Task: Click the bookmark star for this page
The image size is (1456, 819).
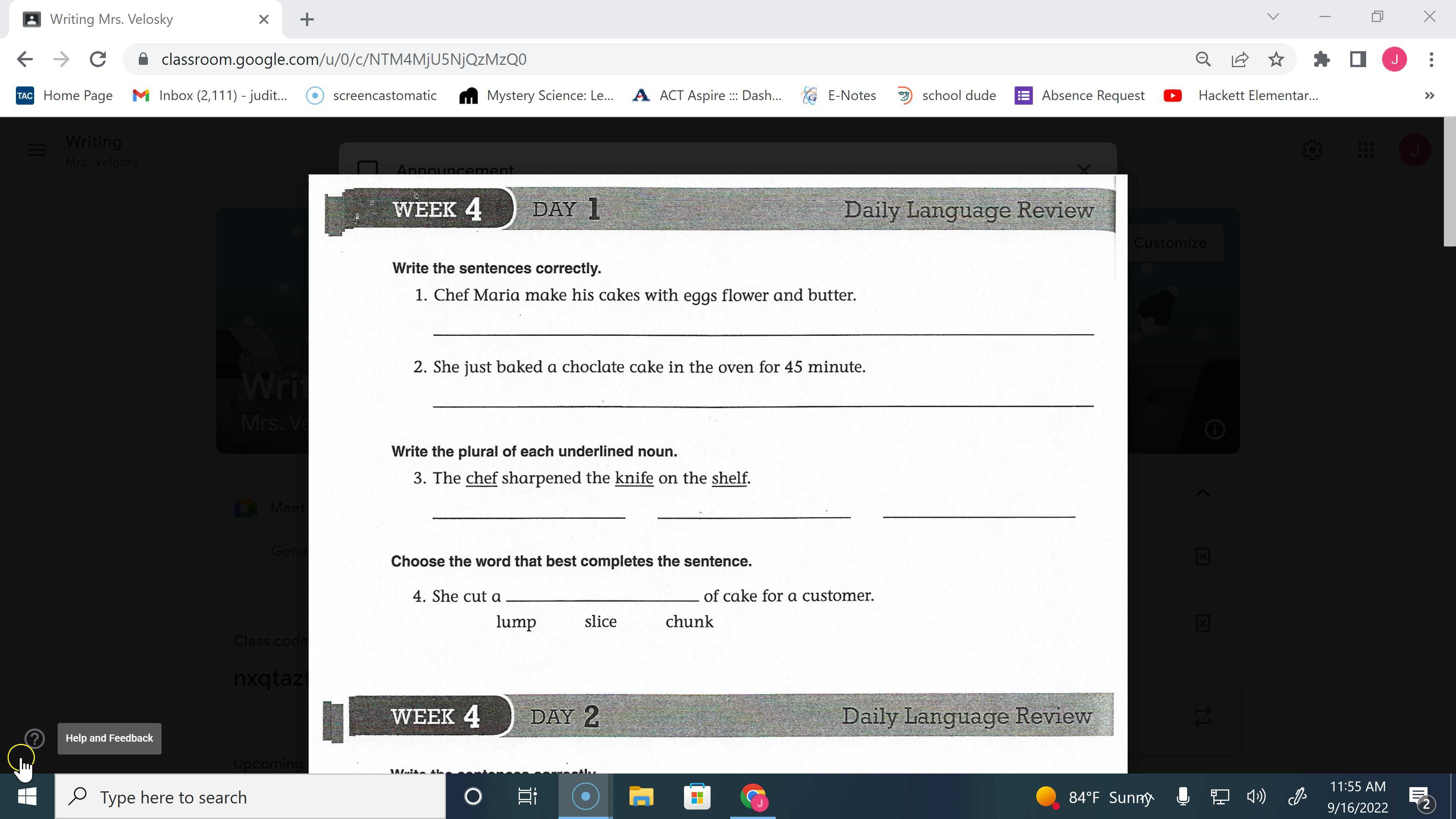Action: 1276,59
